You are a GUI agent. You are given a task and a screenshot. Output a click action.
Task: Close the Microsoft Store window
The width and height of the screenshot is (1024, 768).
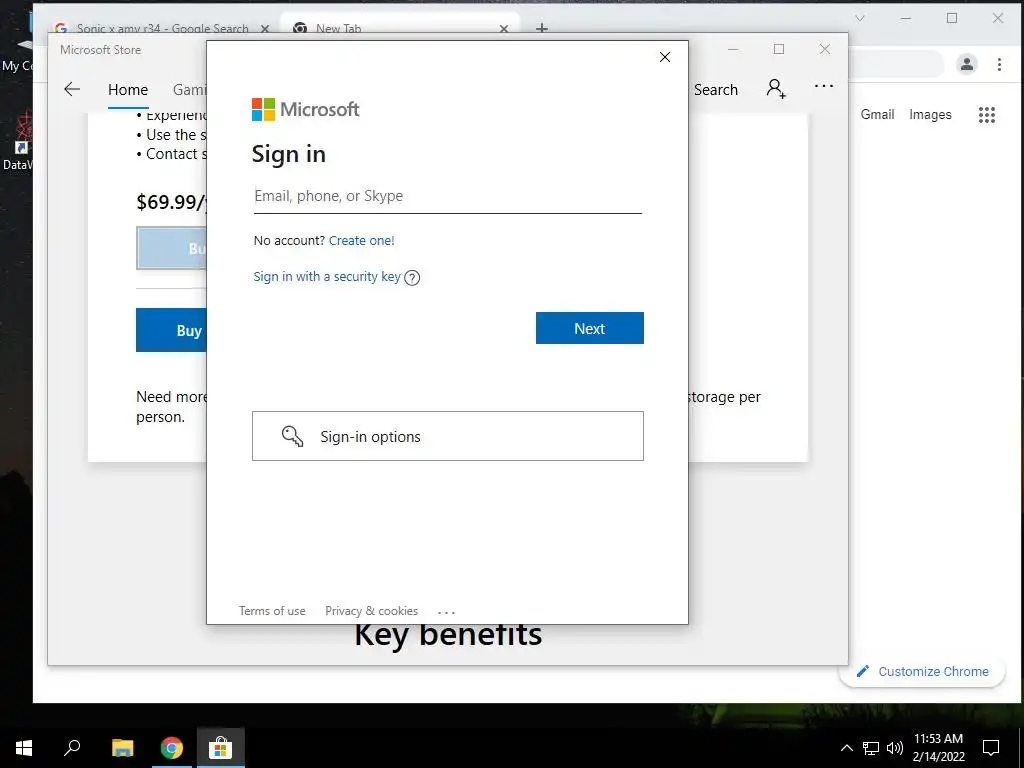point(825,50)
